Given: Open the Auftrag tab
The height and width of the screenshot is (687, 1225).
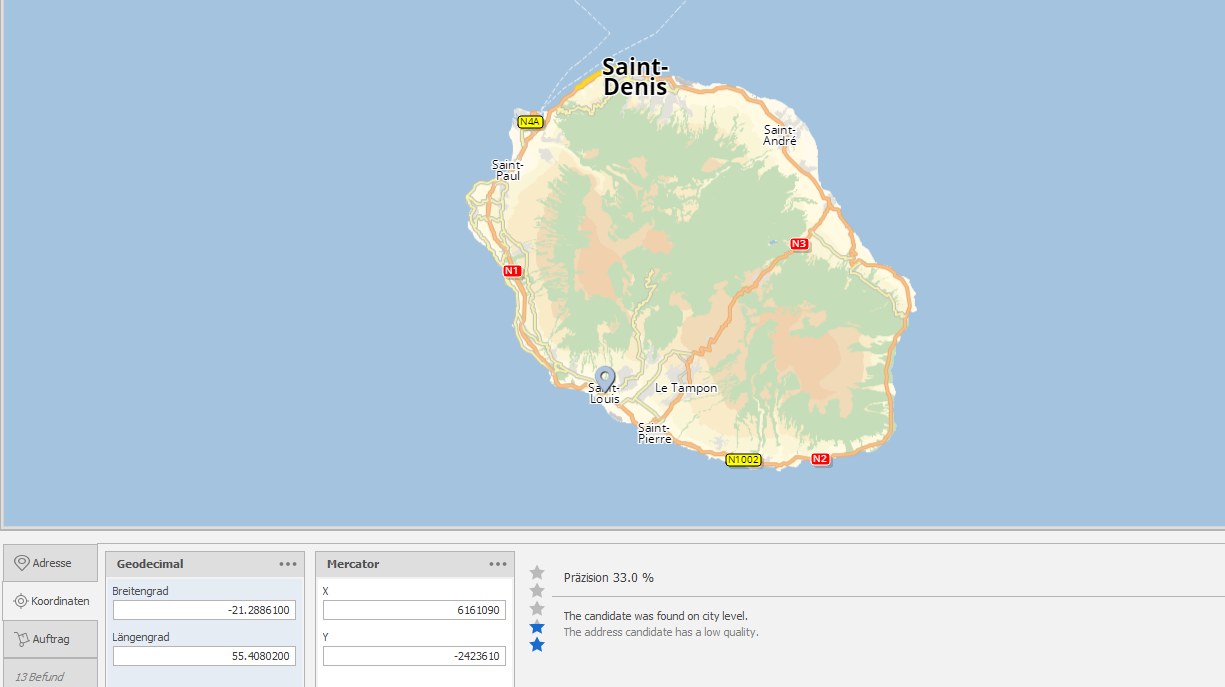Looking at the screenshot, I should coord(50,639).
